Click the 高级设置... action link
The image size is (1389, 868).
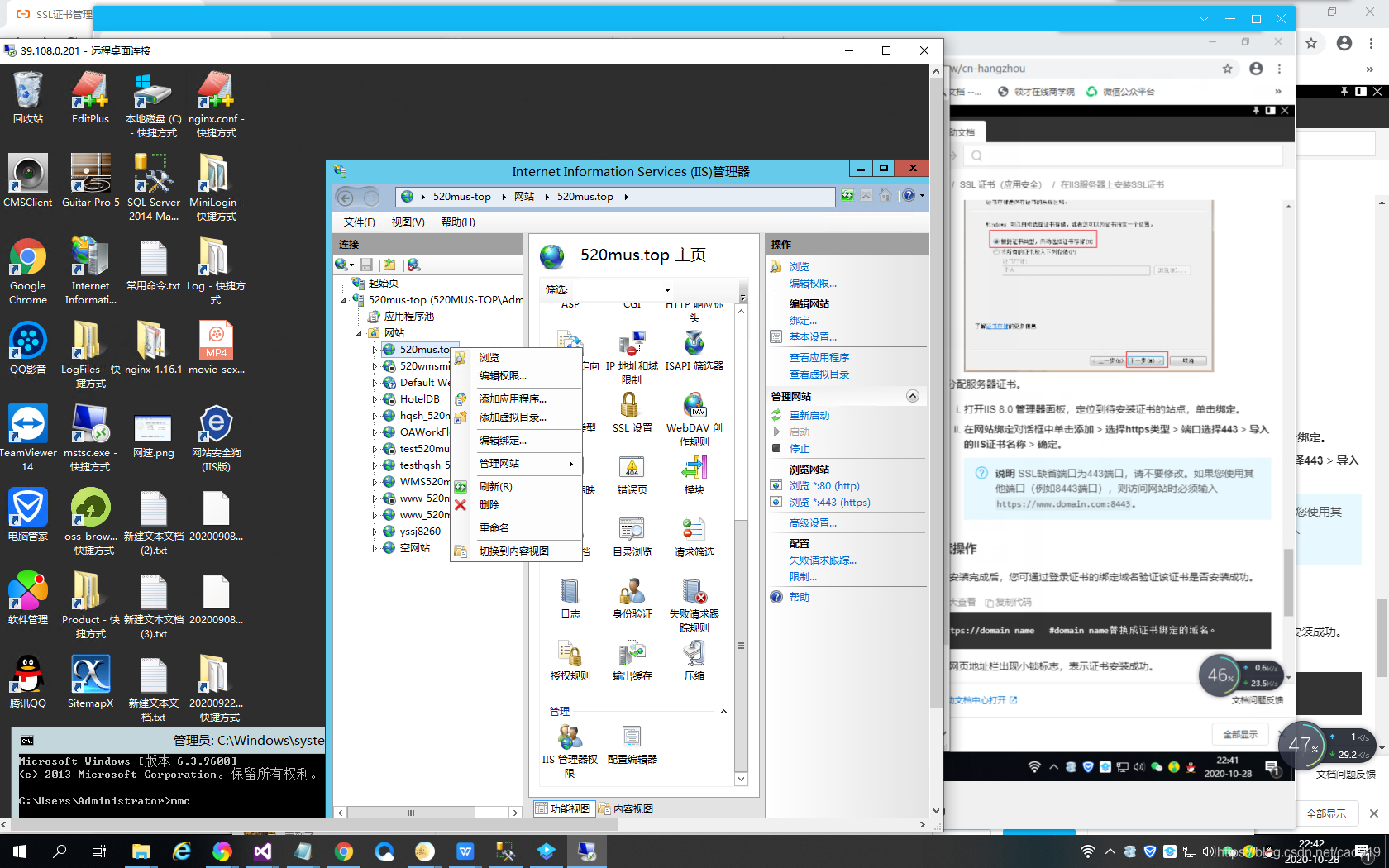813,523
